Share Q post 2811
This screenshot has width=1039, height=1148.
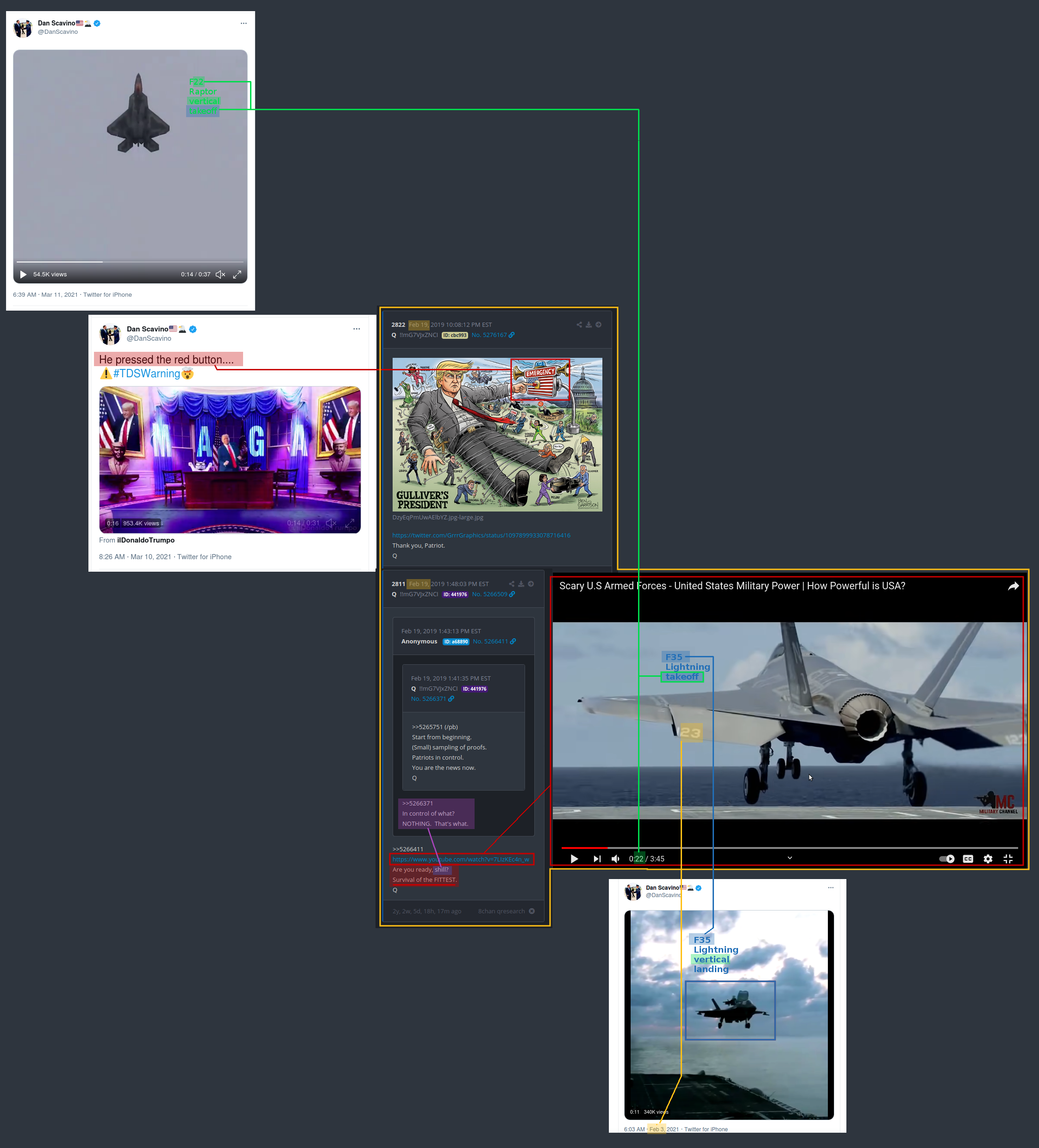tap(512, 584)
